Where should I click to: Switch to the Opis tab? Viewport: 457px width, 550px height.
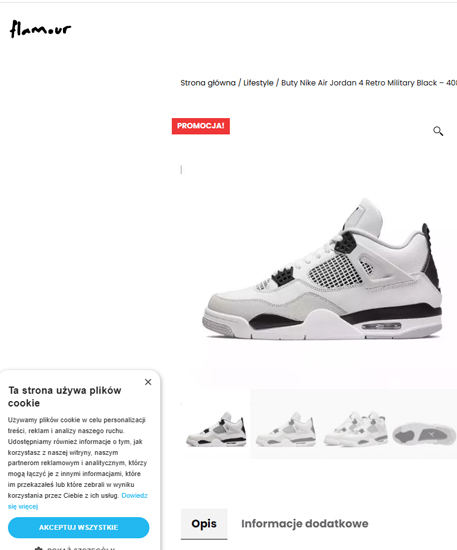[204, 524]
